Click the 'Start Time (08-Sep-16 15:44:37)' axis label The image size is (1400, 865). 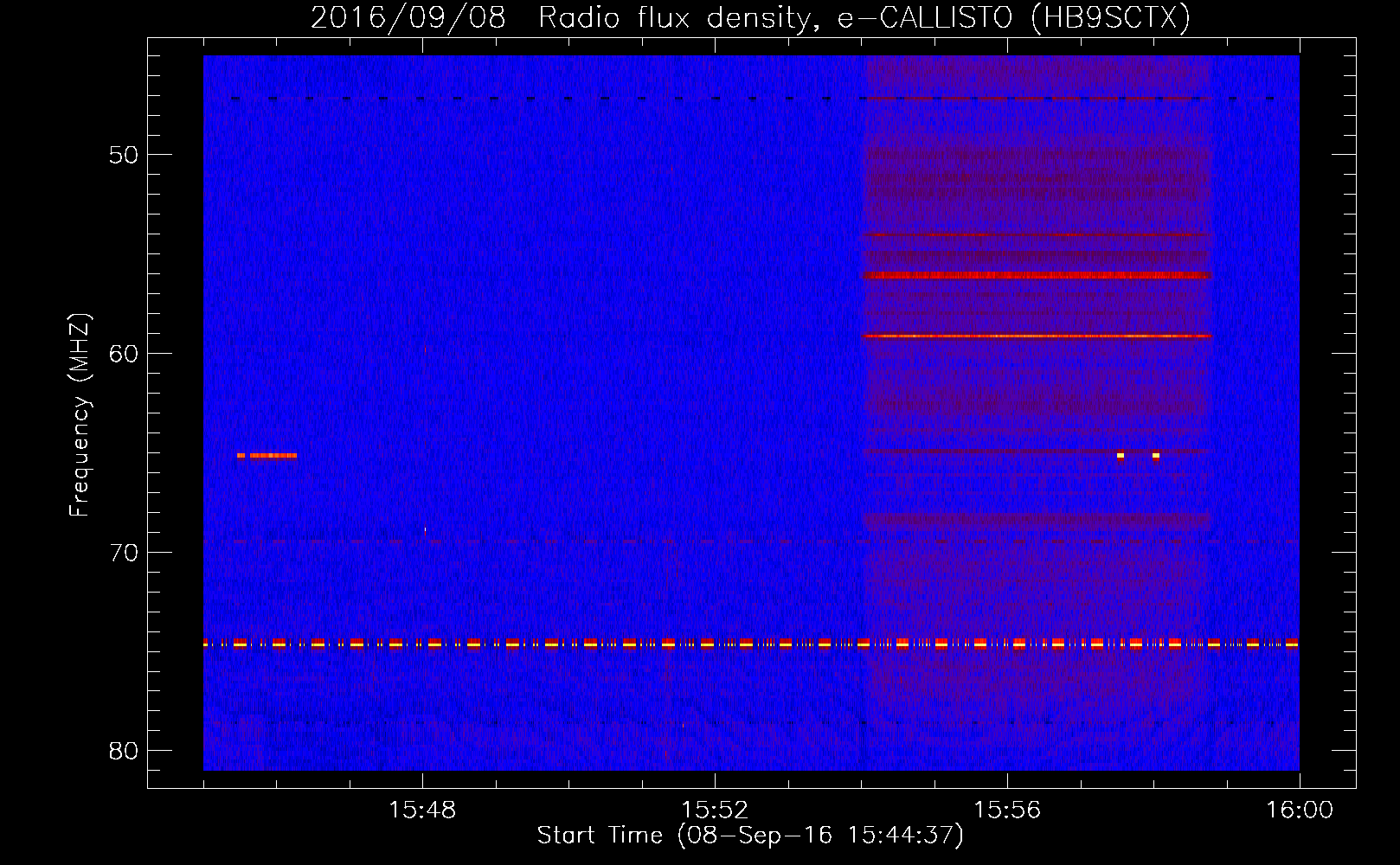click(x=750, y=836)
